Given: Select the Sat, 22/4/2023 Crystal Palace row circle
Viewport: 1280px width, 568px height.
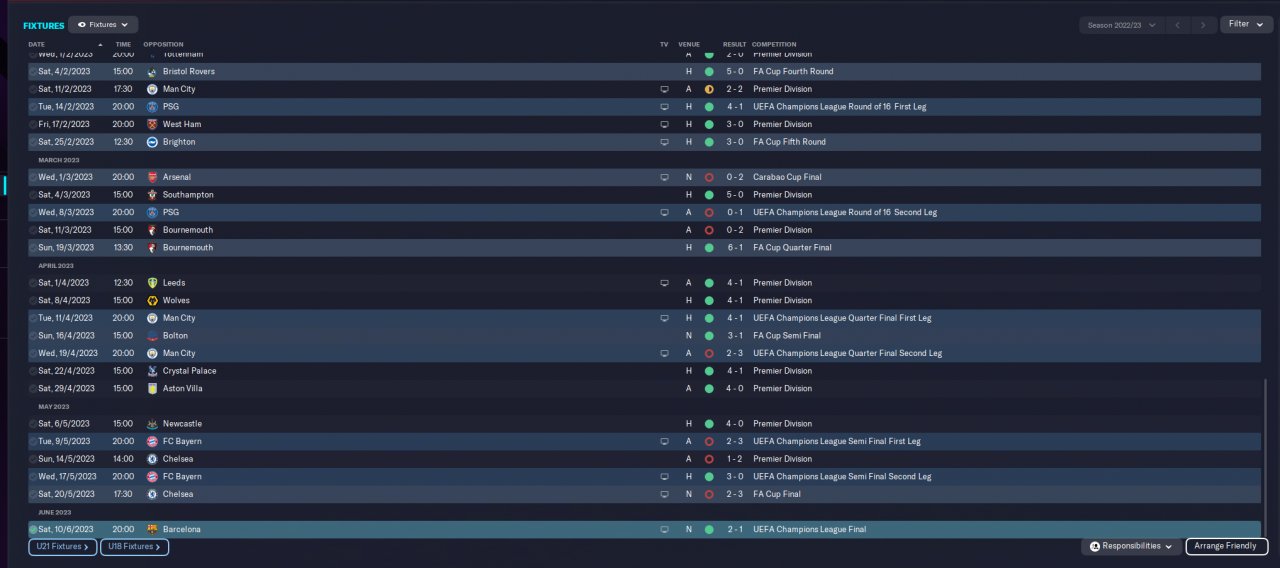Looking at the screenshot, I should [x=33, y=371].
